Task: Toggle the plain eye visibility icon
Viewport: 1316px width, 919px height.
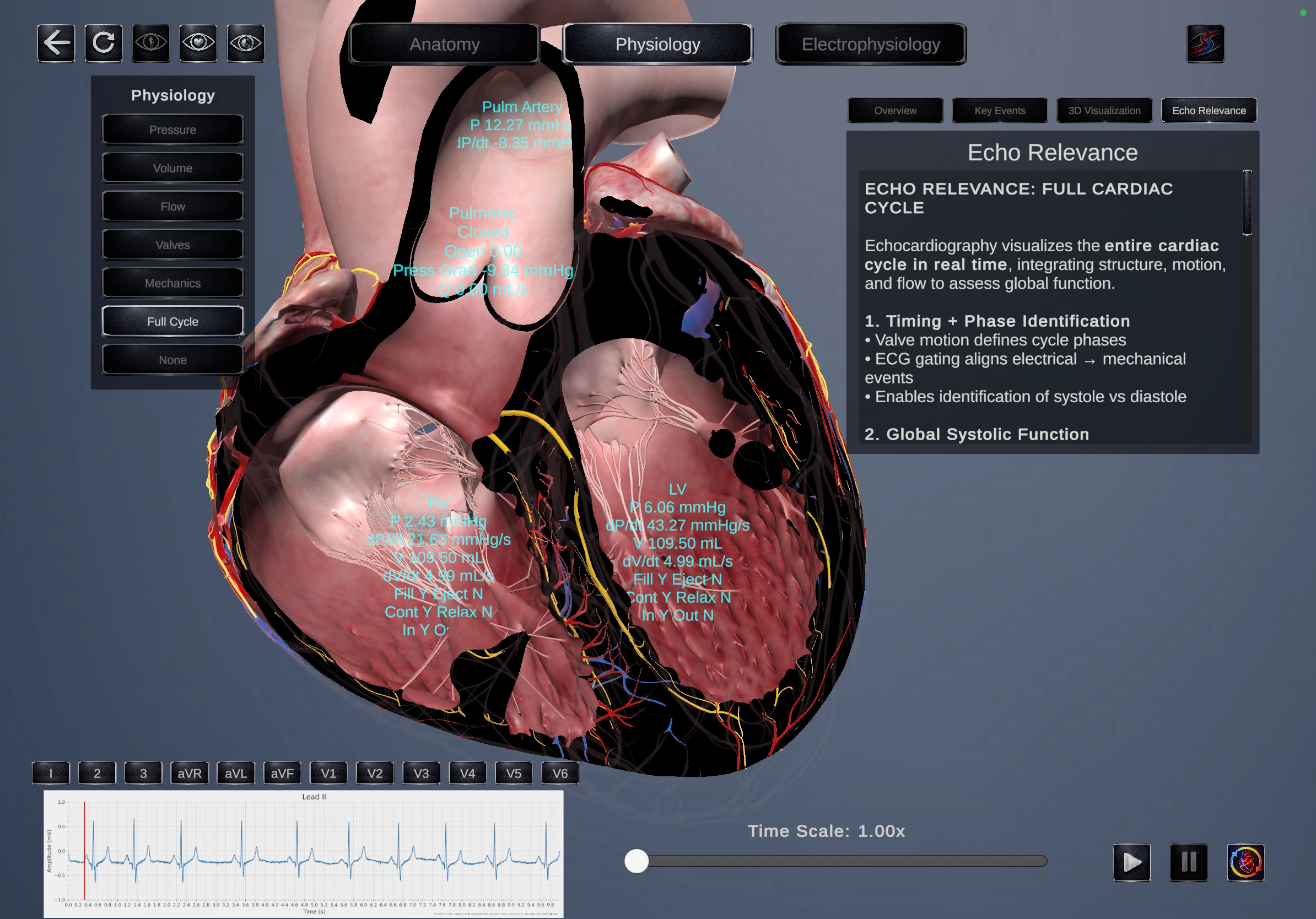Action: pyautogui.click(x=246, y=43)
